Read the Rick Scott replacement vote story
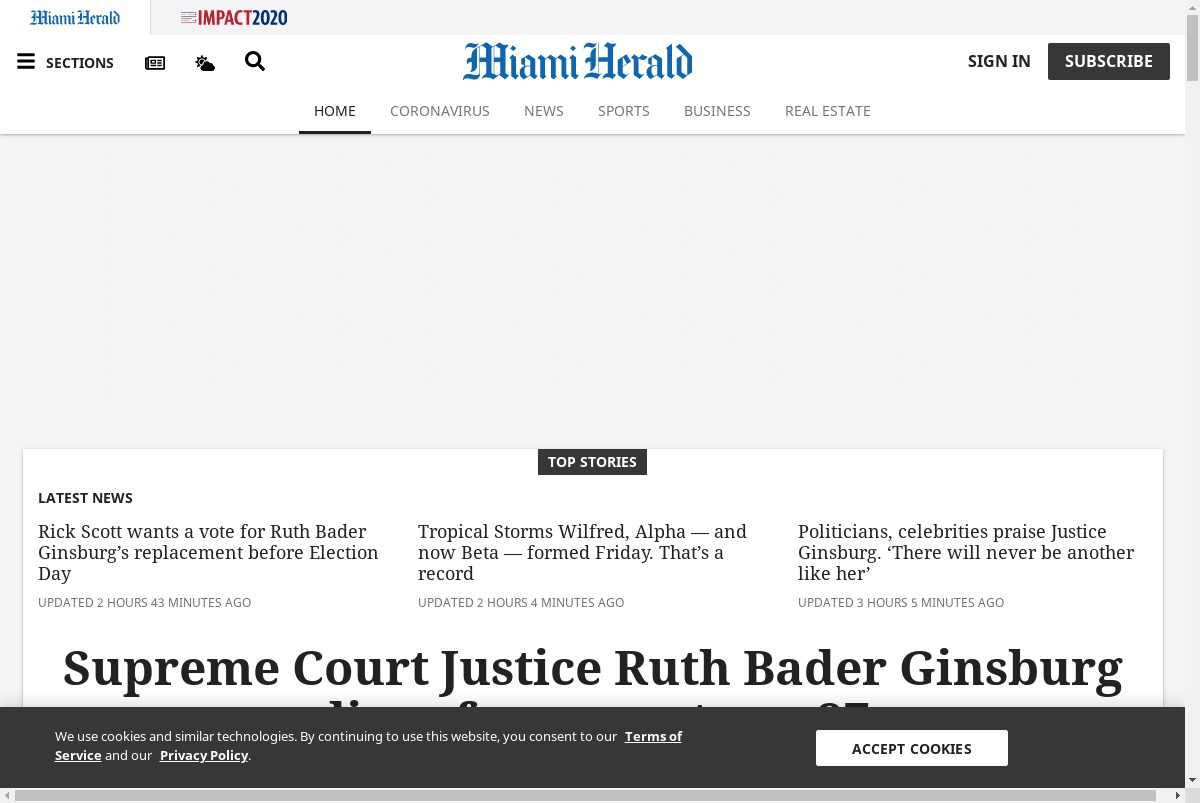The height and width of the screenshot is (803, 1200). tap(208, 552)
